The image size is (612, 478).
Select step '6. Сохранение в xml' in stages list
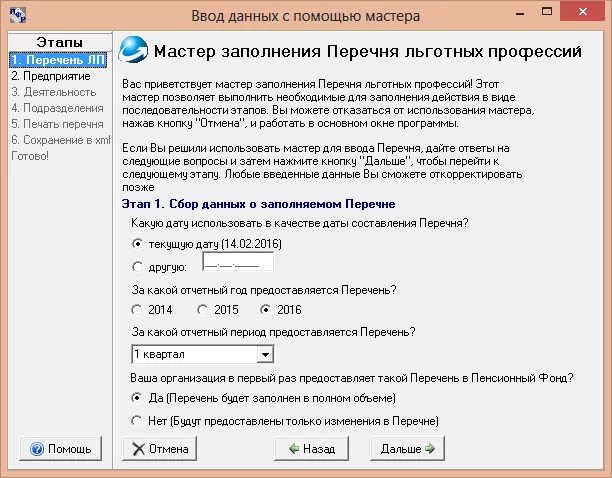pos(60,140)
